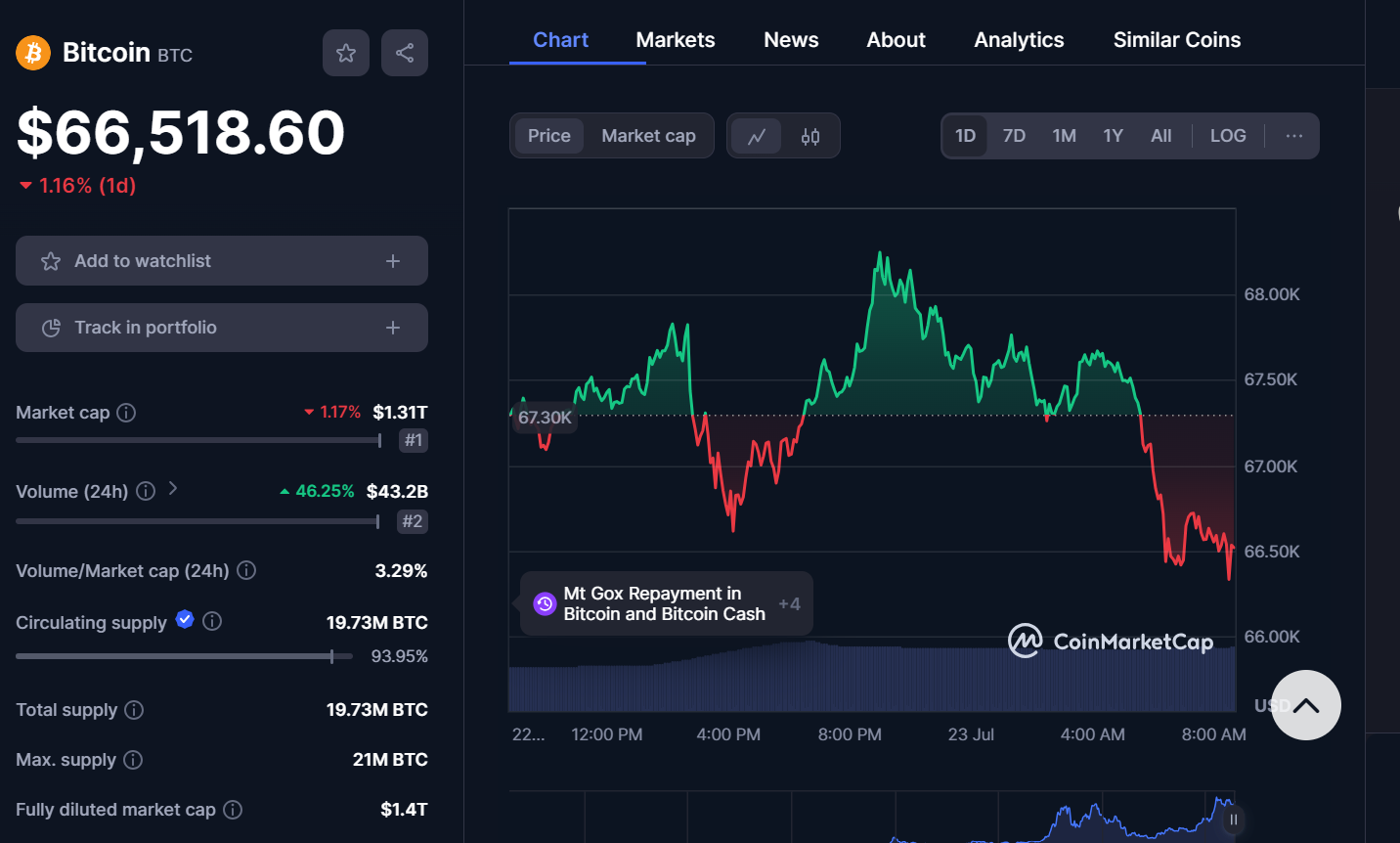Open extra chart options via ellipsis menu

click(1293, 135)
